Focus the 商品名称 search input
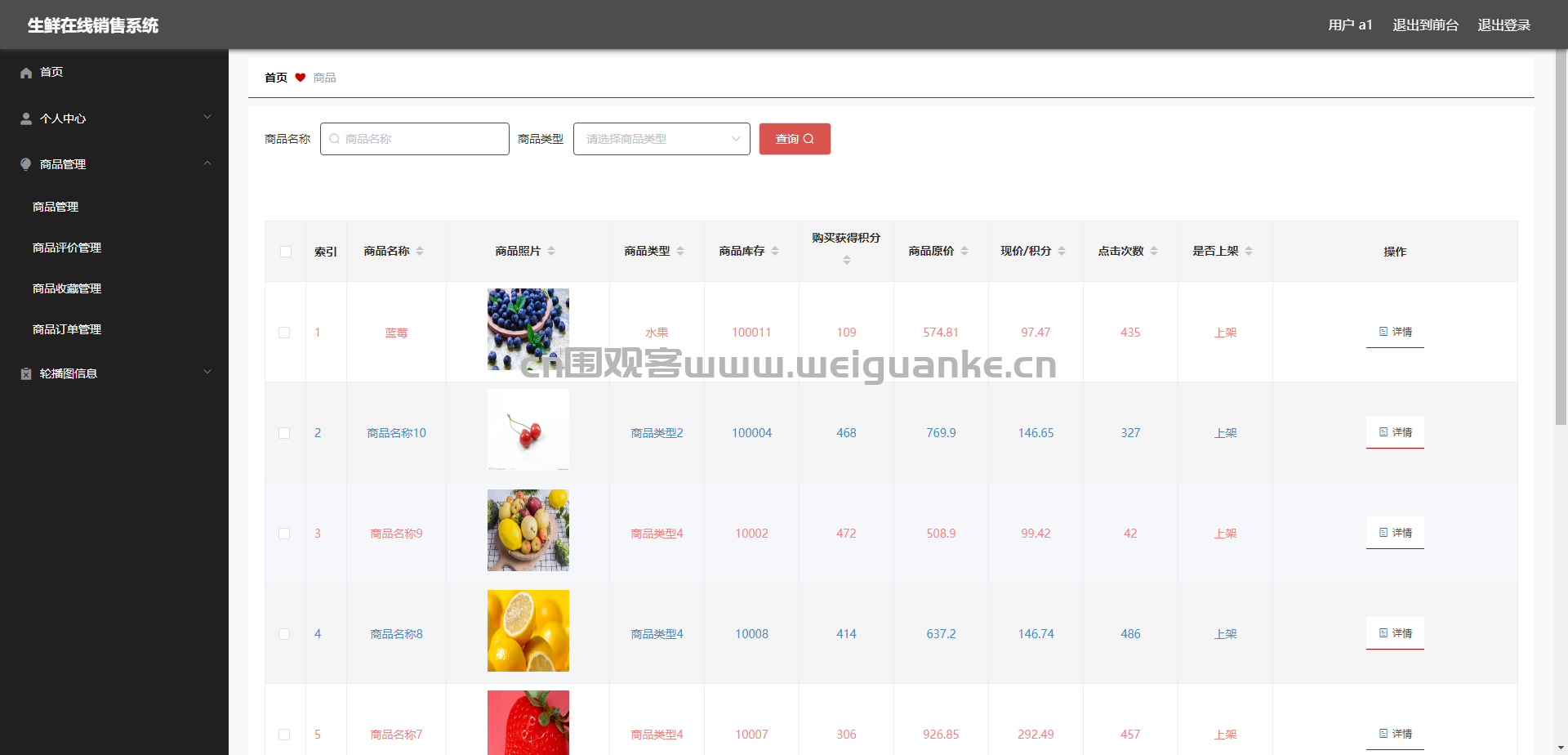Viewport: 1568px width, 755px height. (x=415, y=139)
